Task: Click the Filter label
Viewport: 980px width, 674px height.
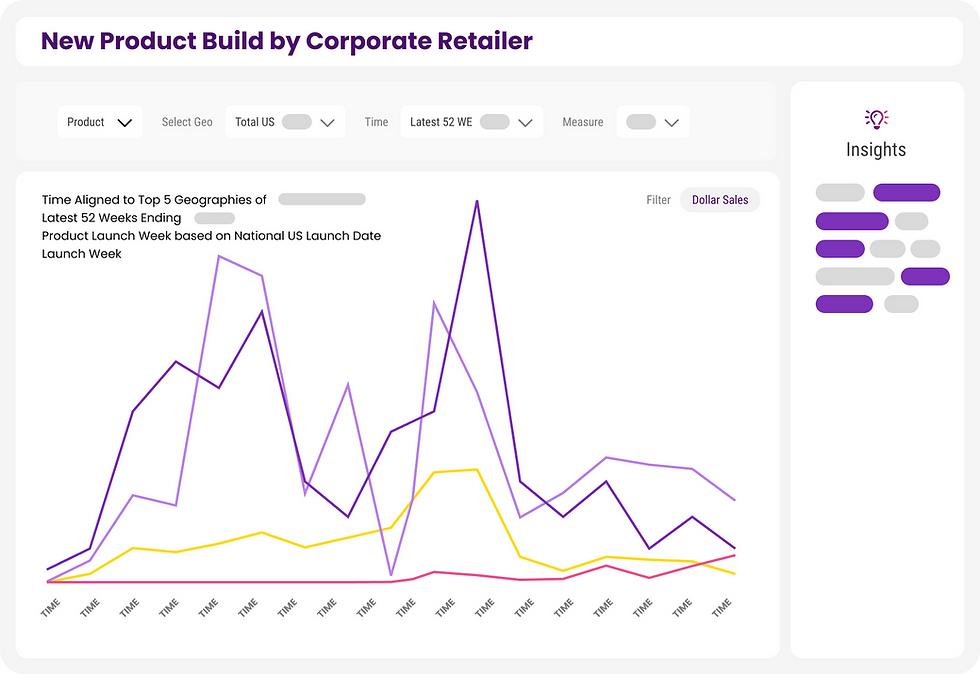Action: (x=658, y=200)
